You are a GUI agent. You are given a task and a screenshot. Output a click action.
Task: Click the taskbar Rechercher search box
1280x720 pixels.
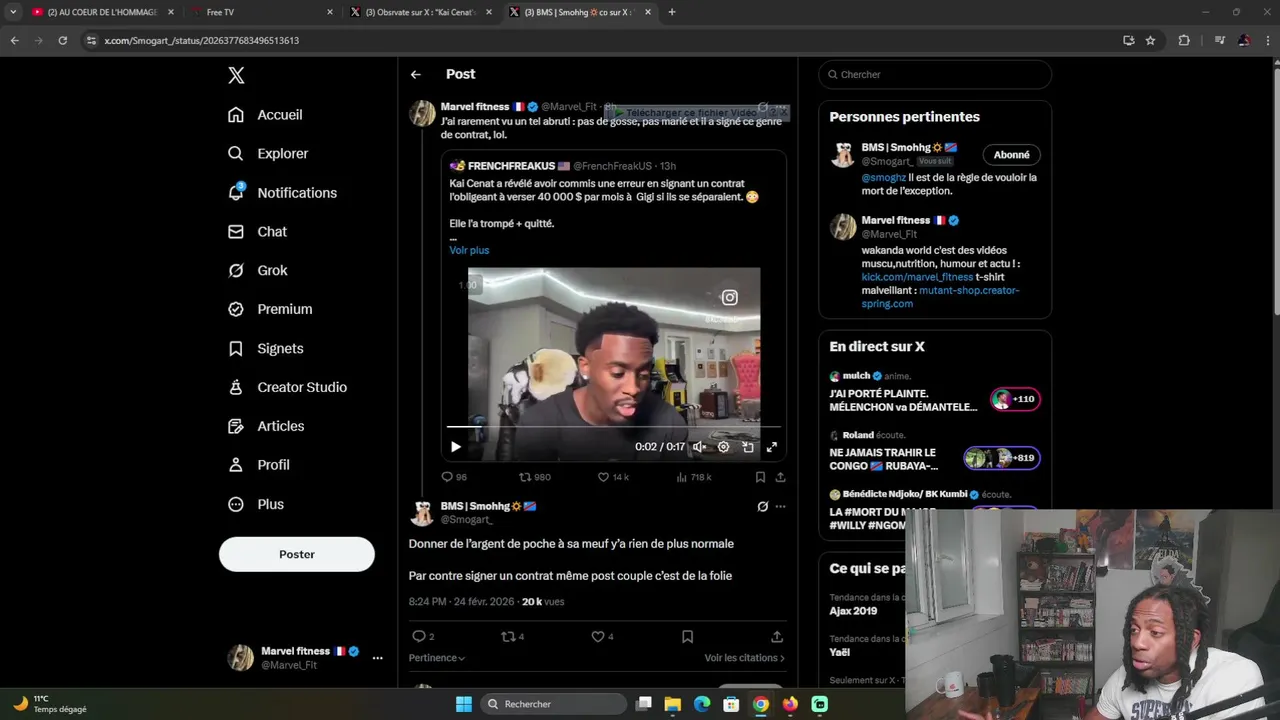(552, 704)
